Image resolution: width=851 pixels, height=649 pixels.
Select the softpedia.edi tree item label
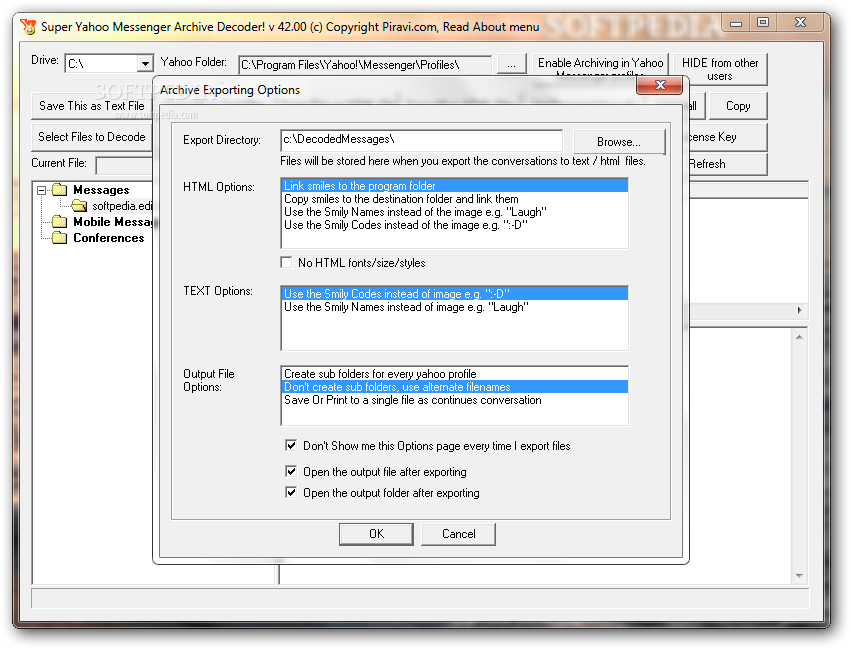point(122,206)
